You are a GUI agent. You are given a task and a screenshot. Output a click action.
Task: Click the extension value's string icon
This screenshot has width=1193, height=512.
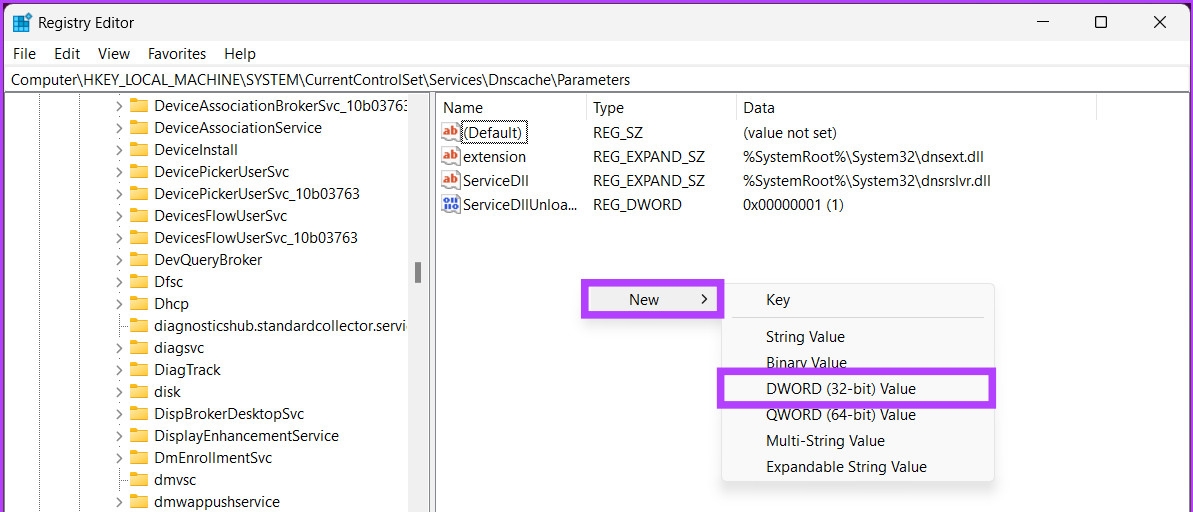(451, 157)
